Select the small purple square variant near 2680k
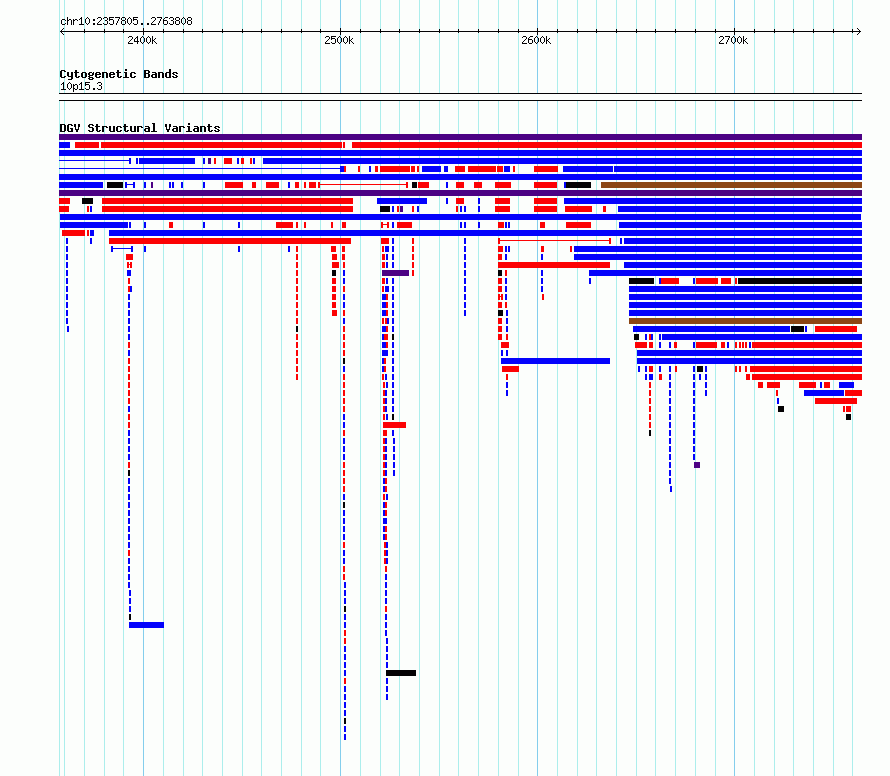This screenshot has width=890, height=776. [x=697, y=465]
